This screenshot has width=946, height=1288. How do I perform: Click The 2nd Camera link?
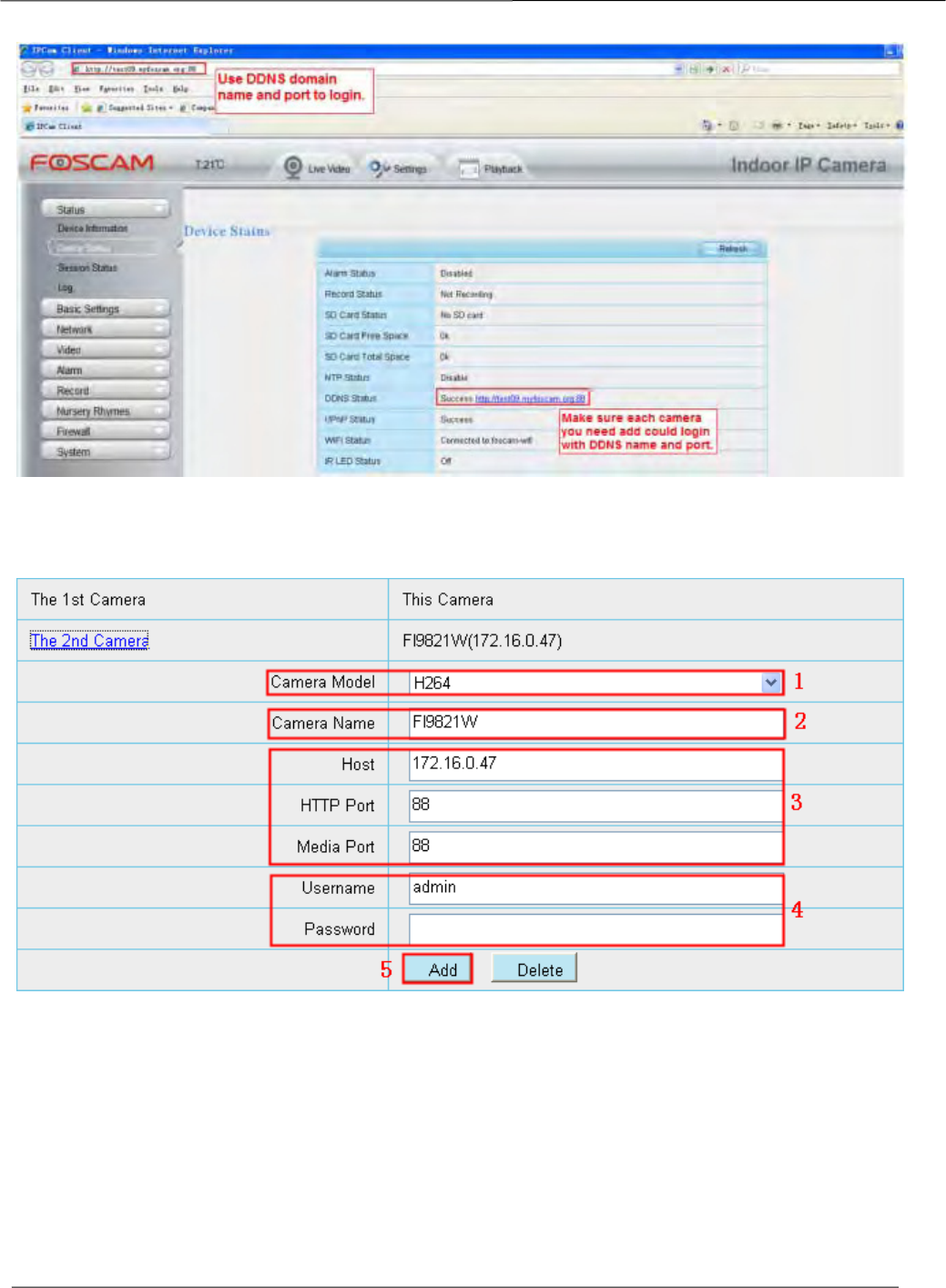click(x=89, y=641)
